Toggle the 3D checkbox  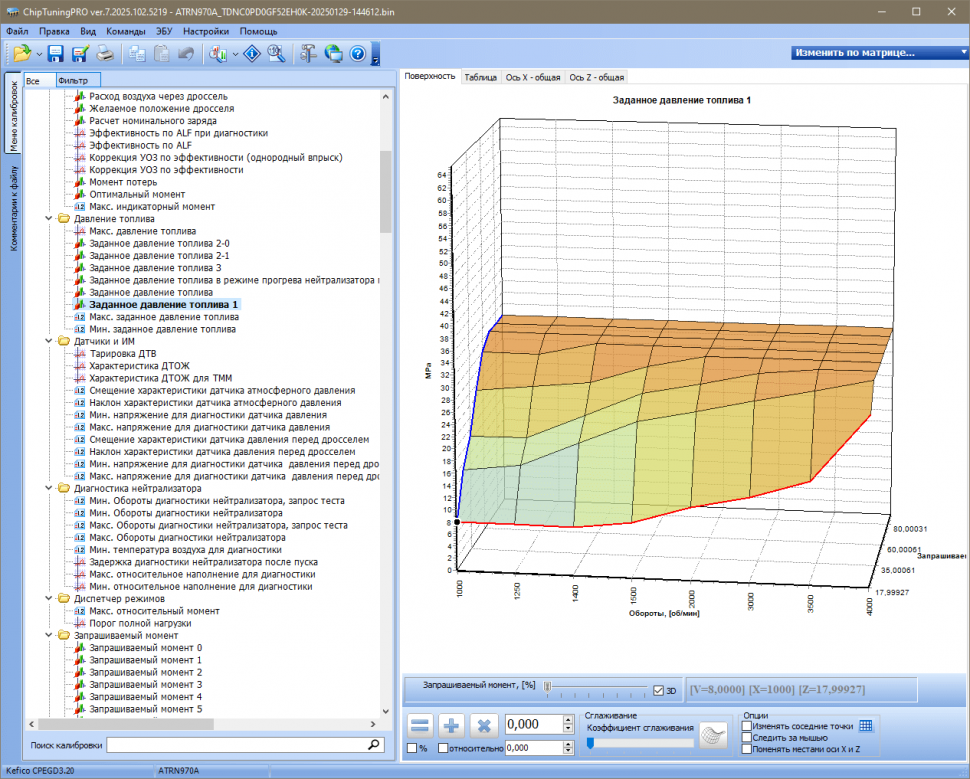tap(658, 690)
